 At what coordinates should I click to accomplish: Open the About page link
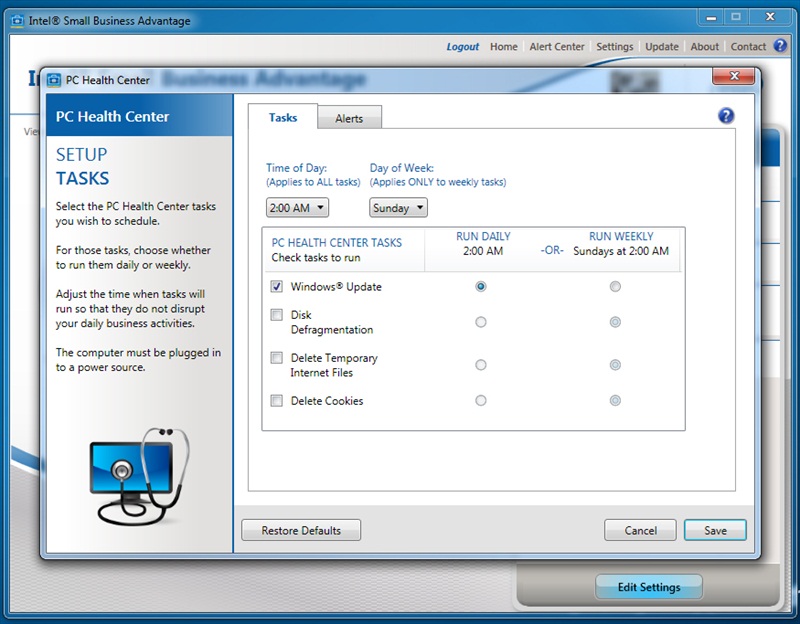click(705, 46)
